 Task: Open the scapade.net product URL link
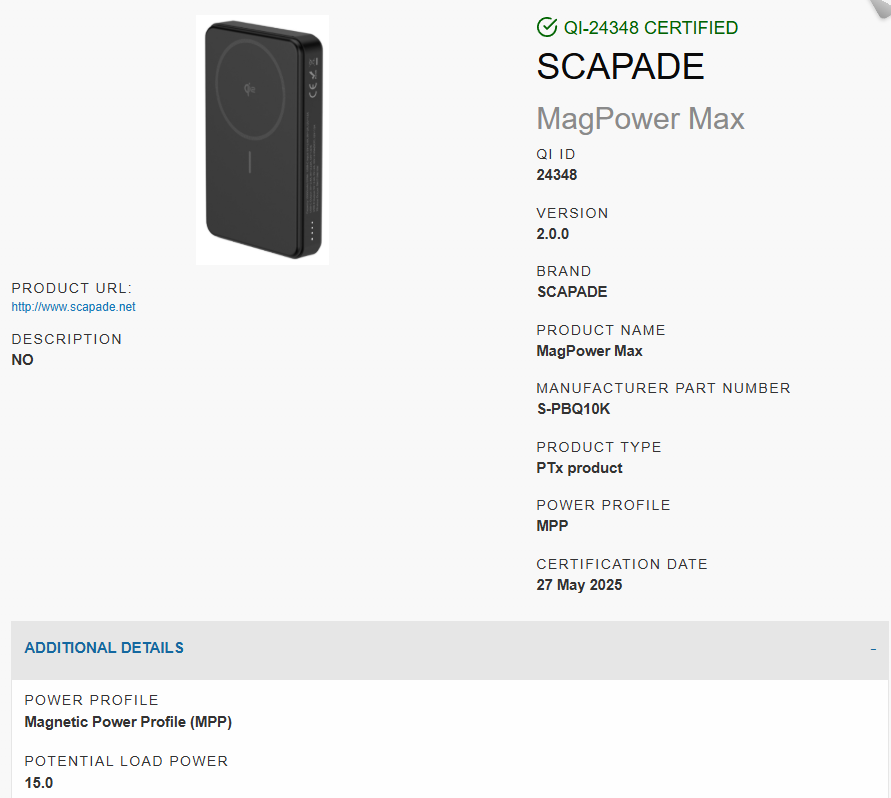pos(73,307)
